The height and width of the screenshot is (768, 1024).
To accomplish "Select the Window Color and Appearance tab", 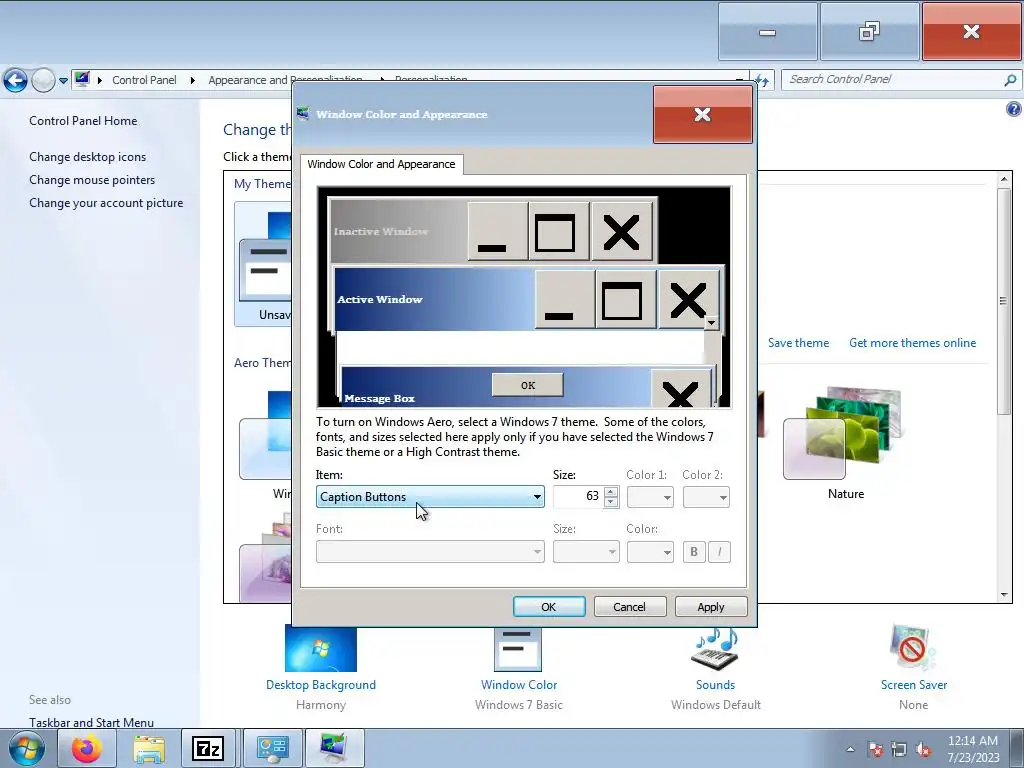I will pos(381,164).
